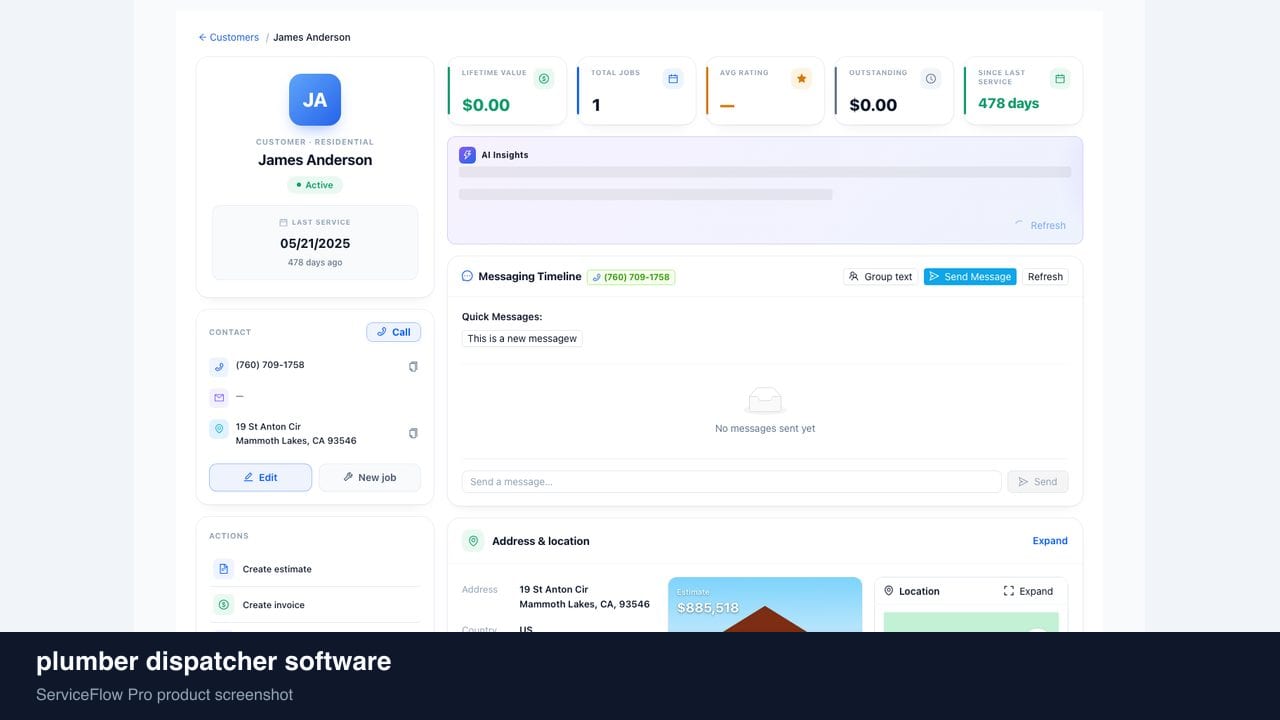Click the email envelope icon in Contact

coord(219,398)
